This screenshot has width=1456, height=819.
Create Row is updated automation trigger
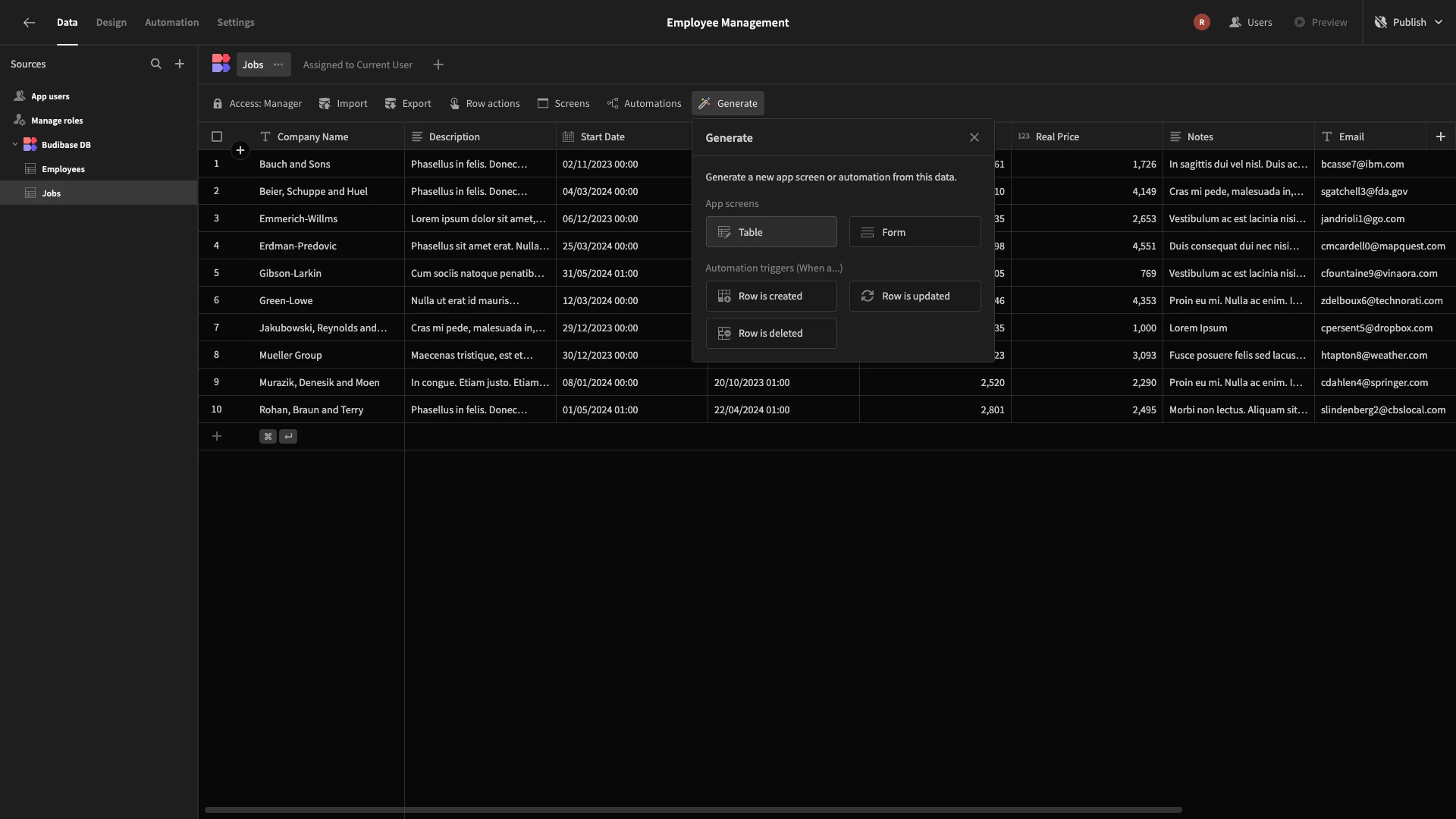tap(915, 296)
